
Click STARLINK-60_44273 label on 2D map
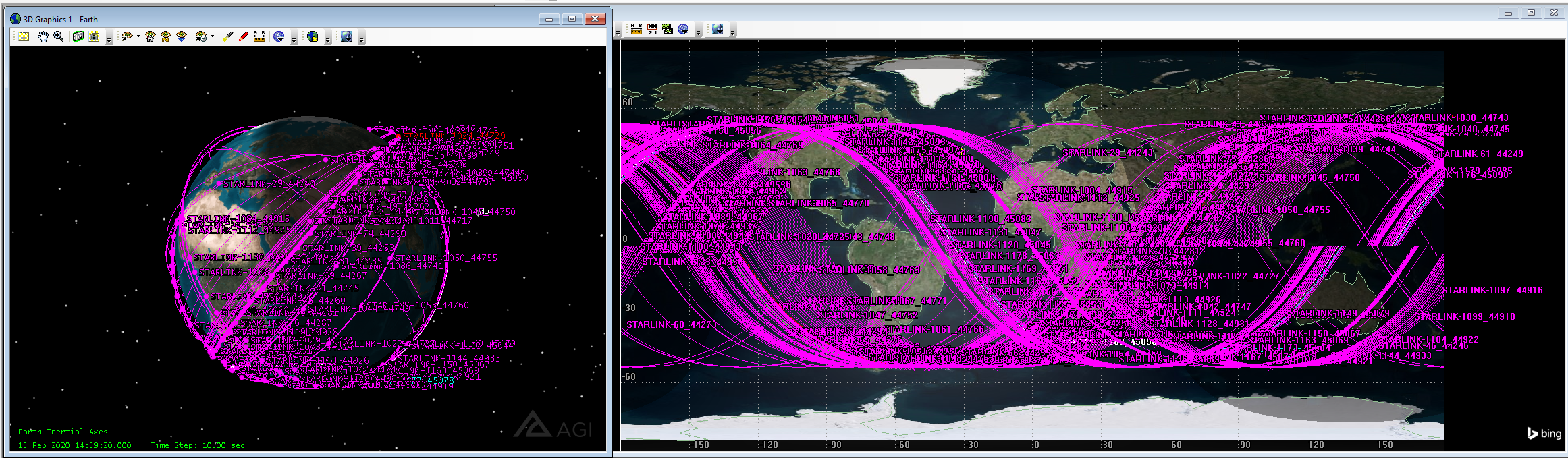click(x=672, y=324)
